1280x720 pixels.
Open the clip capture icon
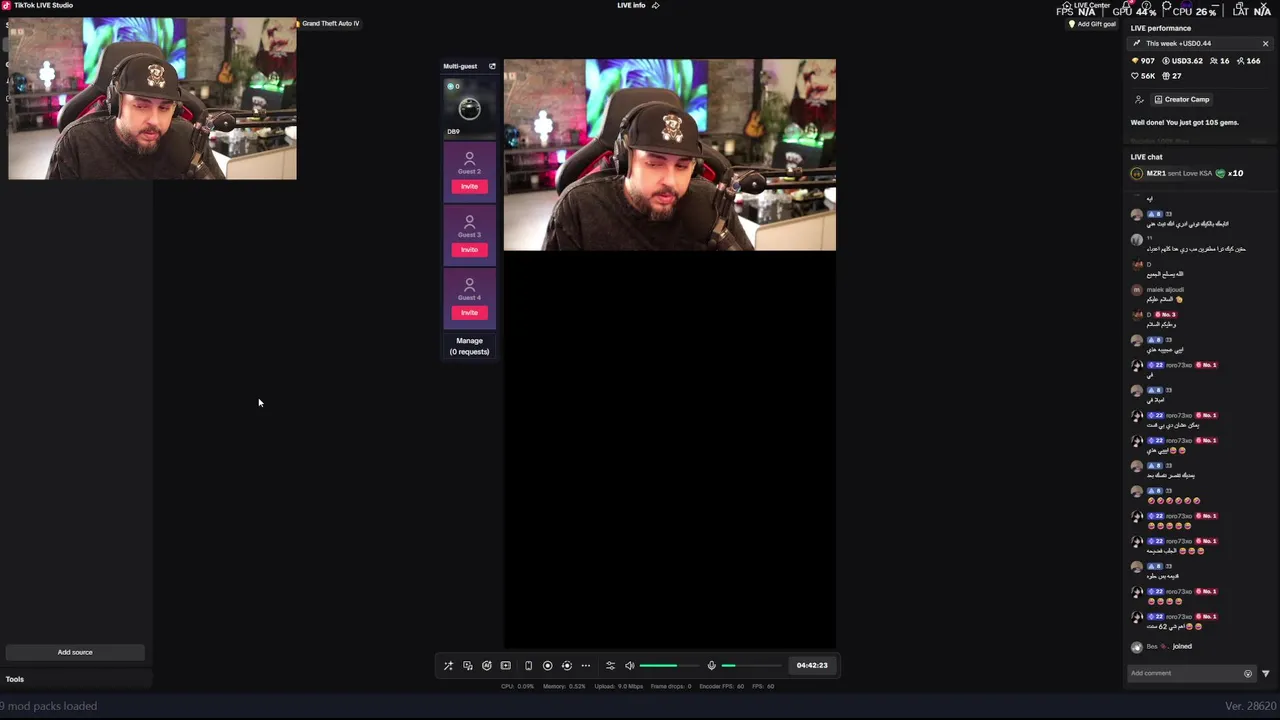566,666
